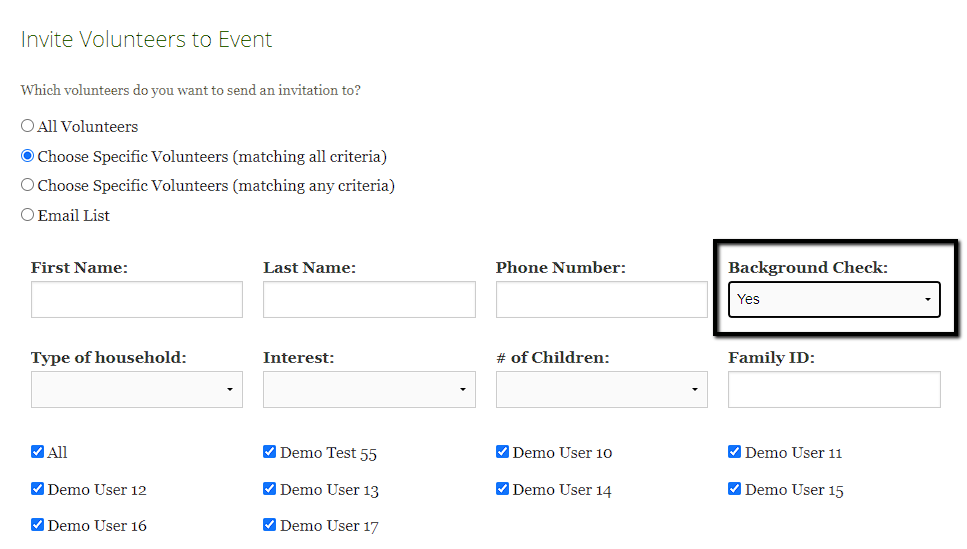967x549 pixels.
Task: Click the Family ID input field
Action: point(834,390)
